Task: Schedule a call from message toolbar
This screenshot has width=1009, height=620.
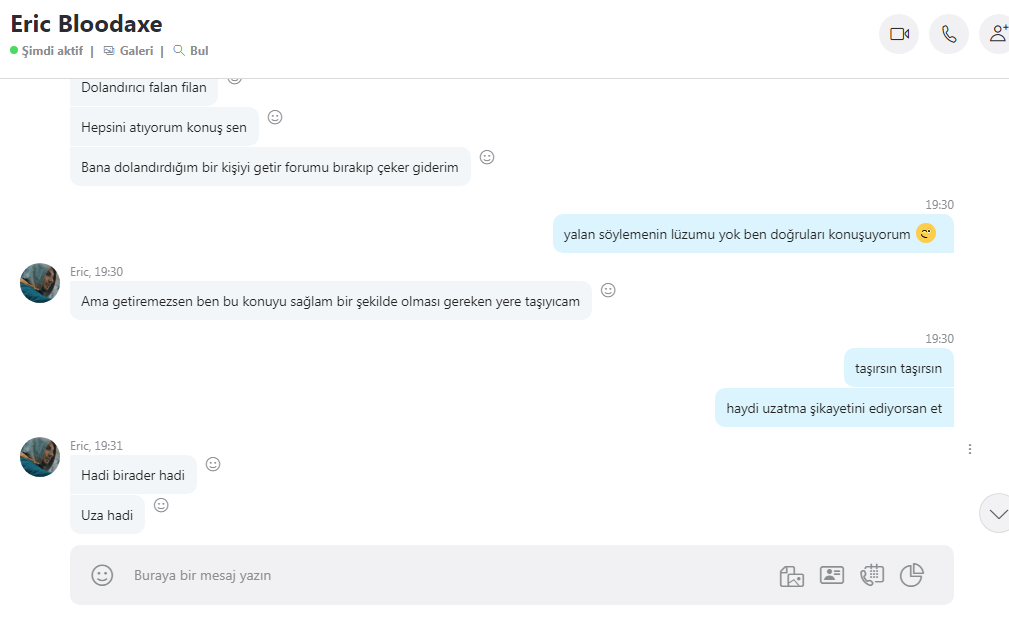Action: 872,575
